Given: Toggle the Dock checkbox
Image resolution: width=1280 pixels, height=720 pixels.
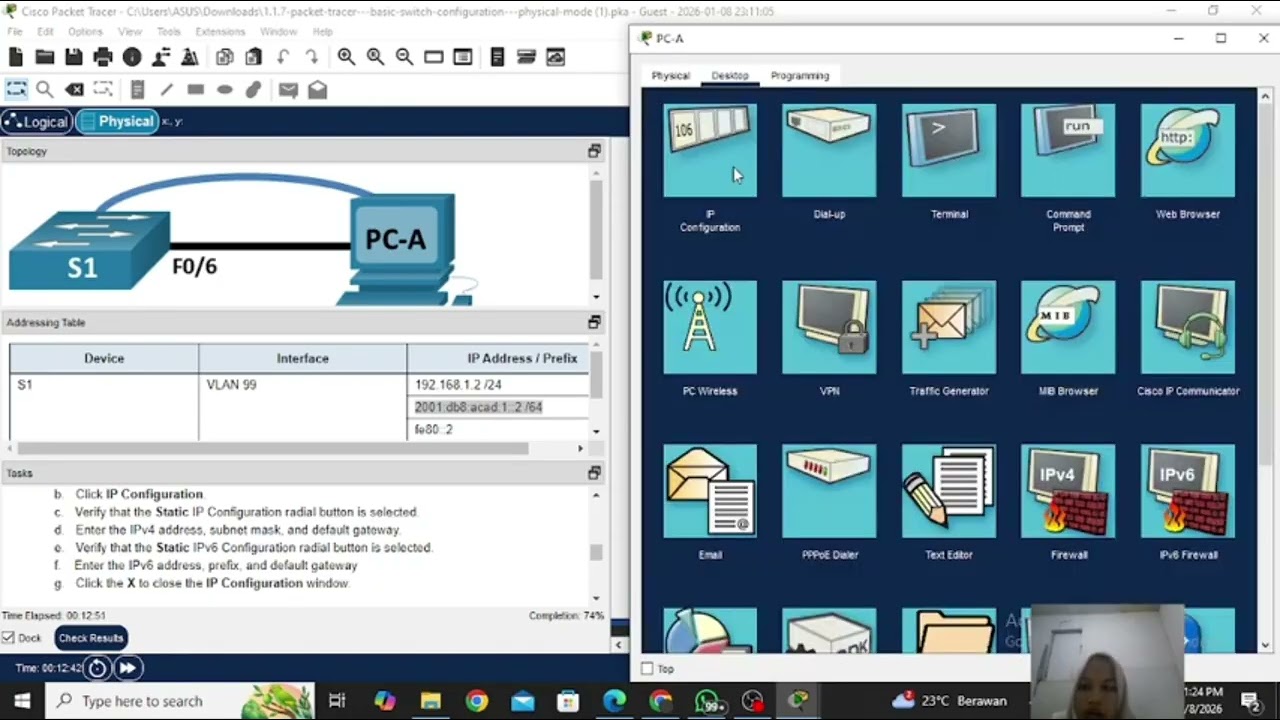Looking at the screenshot, I should (x=8, y=638).
